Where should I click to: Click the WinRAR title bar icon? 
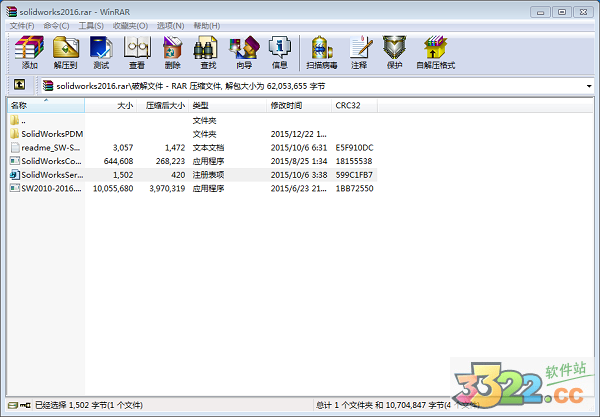click(11, 12)
